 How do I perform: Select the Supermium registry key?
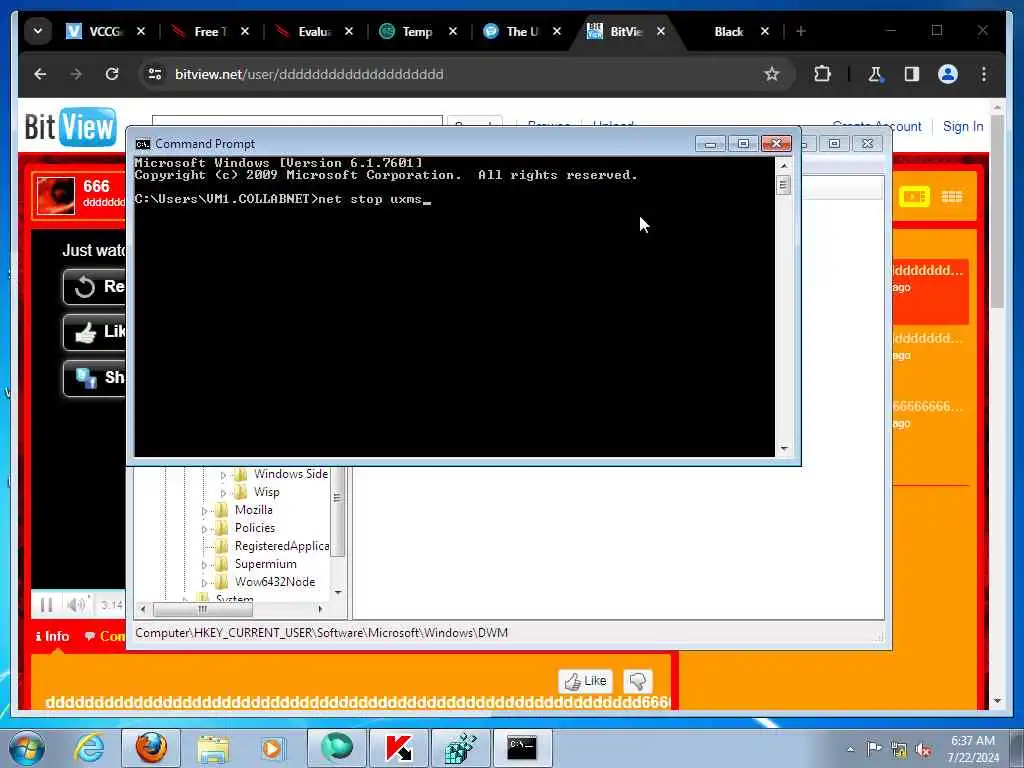pyautogui.click(x=265, y=564)
